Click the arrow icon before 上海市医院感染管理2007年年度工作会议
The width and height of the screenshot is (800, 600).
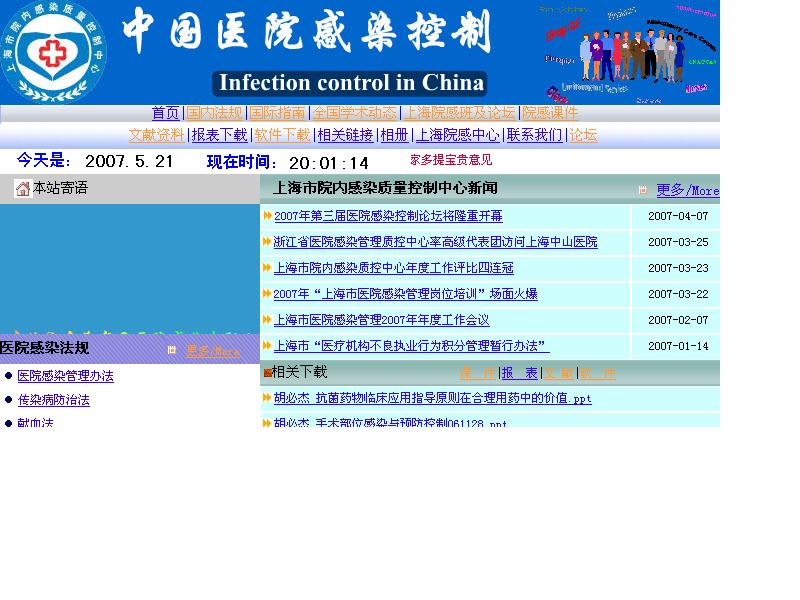pos(266,320)
